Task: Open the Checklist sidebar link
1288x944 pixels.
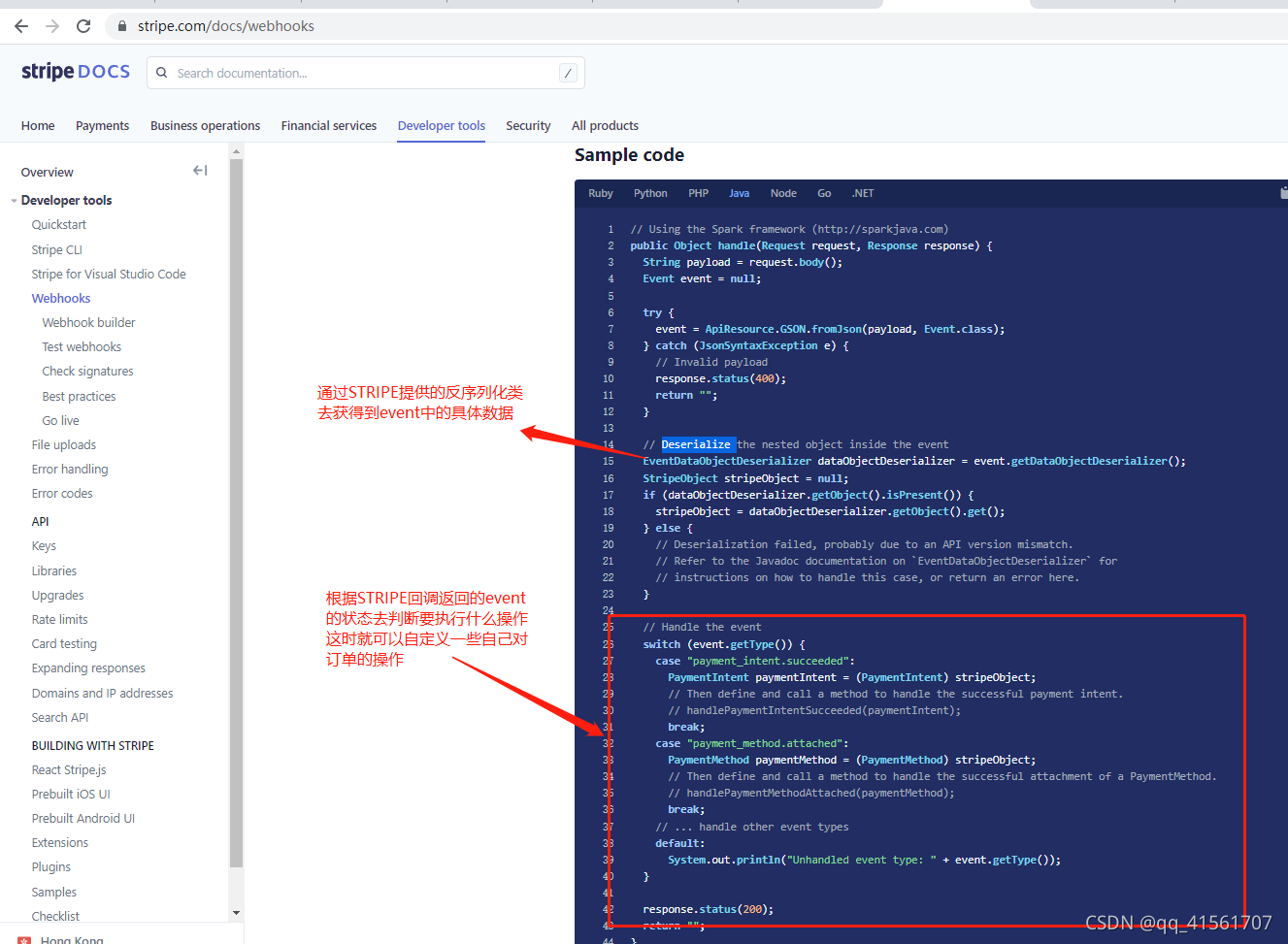Action: tap(55, 916)
